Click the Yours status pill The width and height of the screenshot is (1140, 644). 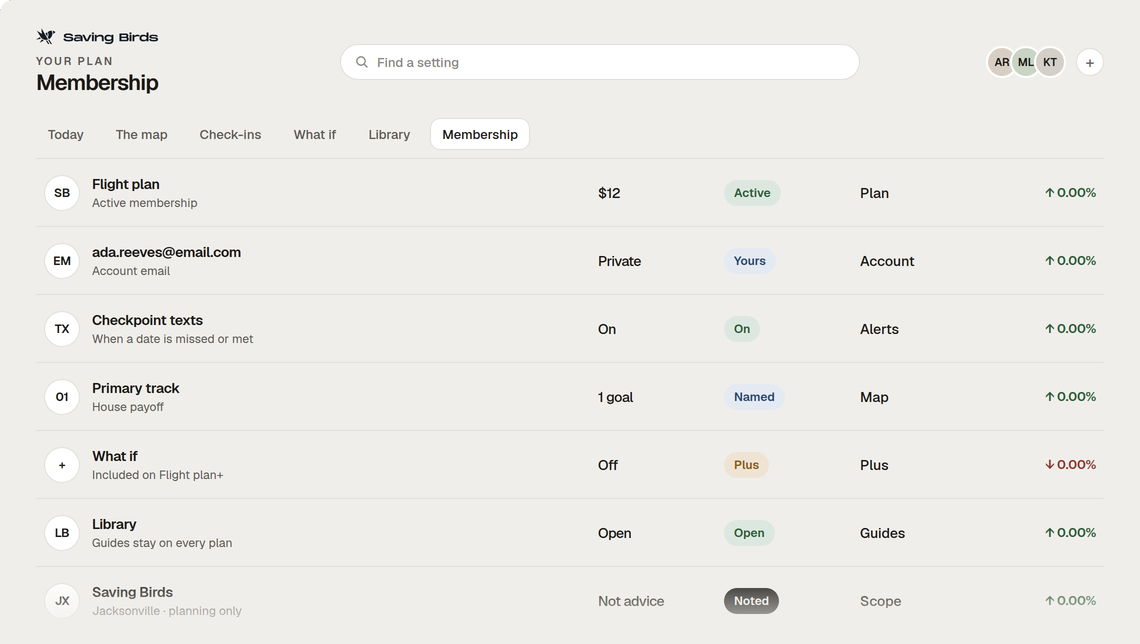coord(750,261)
